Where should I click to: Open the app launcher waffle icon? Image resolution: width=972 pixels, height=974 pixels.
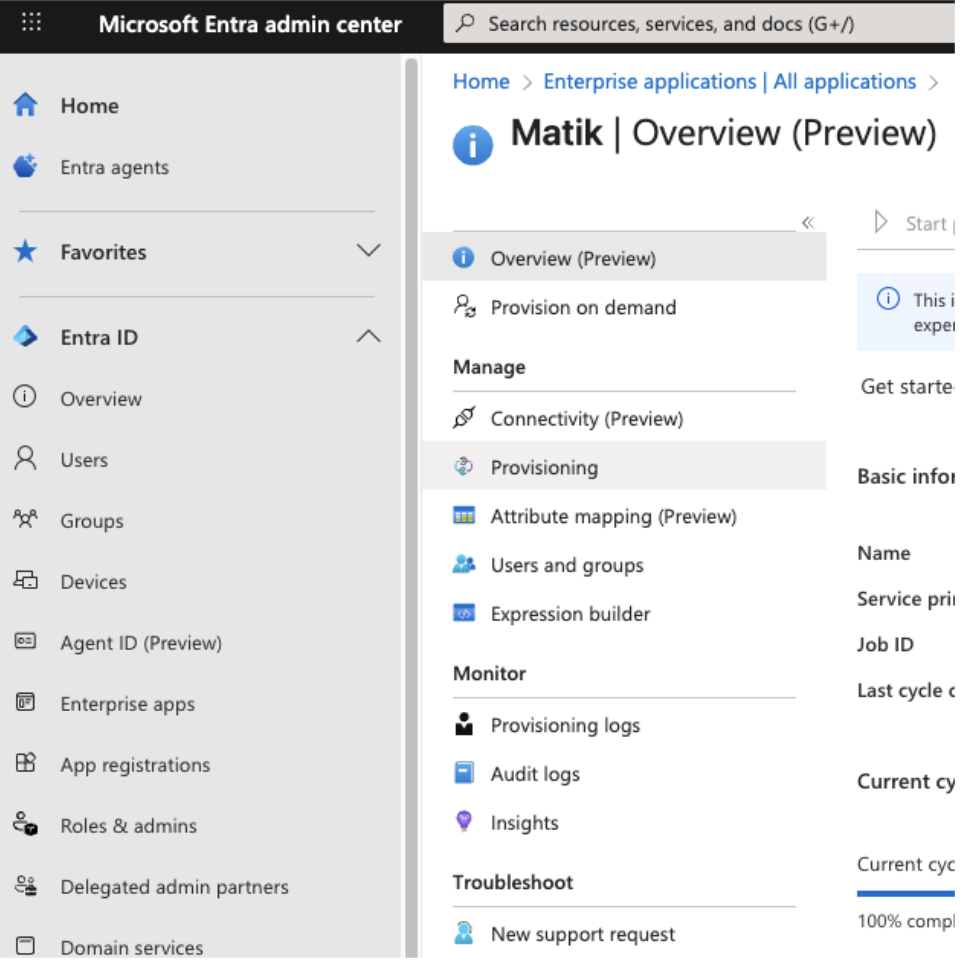[x=31, y=23]
